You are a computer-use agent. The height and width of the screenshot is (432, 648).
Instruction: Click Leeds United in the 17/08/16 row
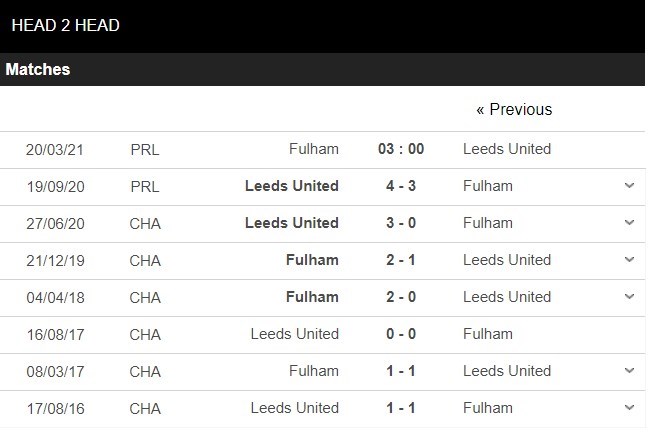[x=295, y=408]
